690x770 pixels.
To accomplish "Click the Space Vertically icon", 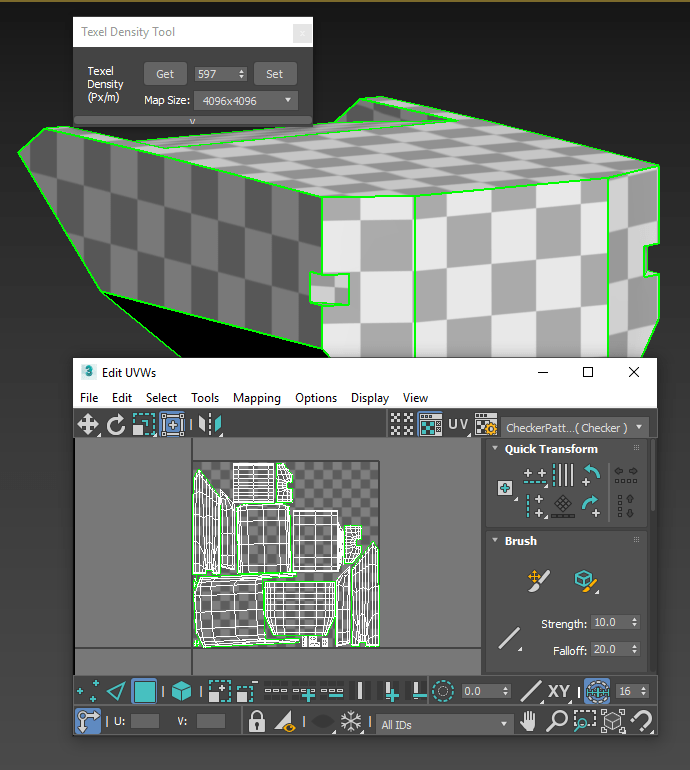I will click(x=626, y=506).
